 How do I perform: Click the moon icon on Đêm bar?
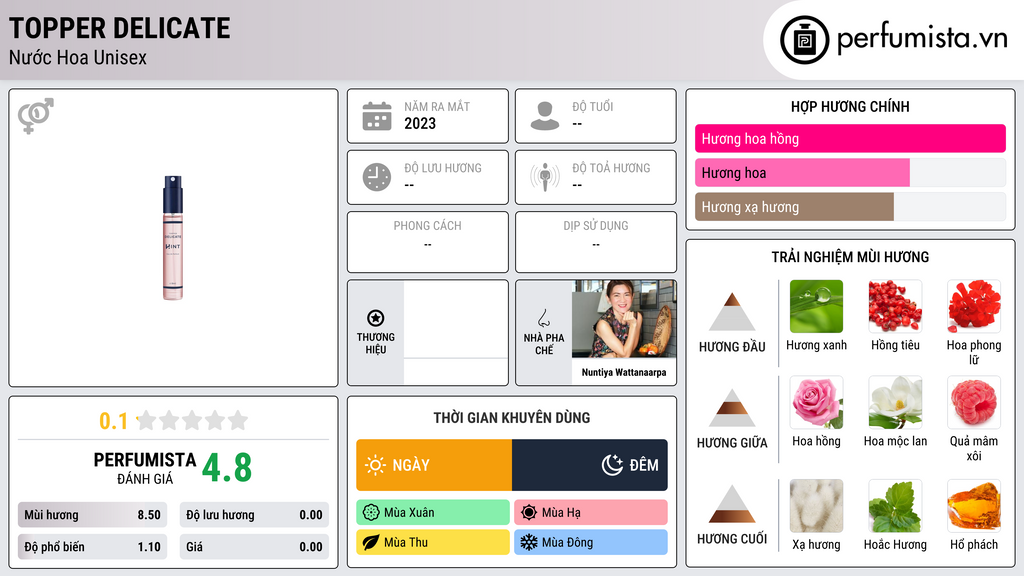coord(612,465)
